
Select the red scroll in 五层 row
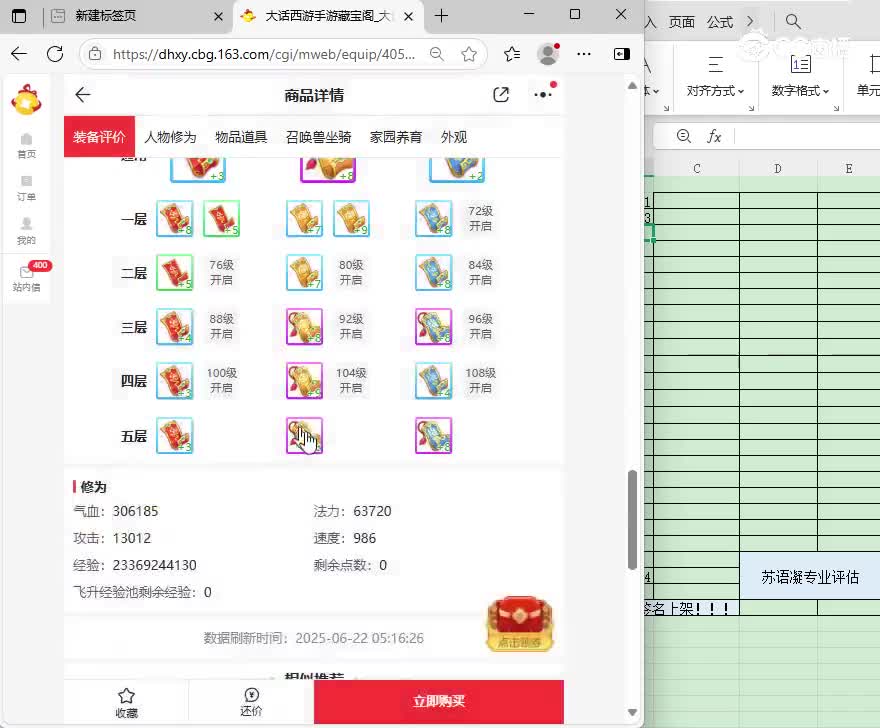click(x=175, y=435)
